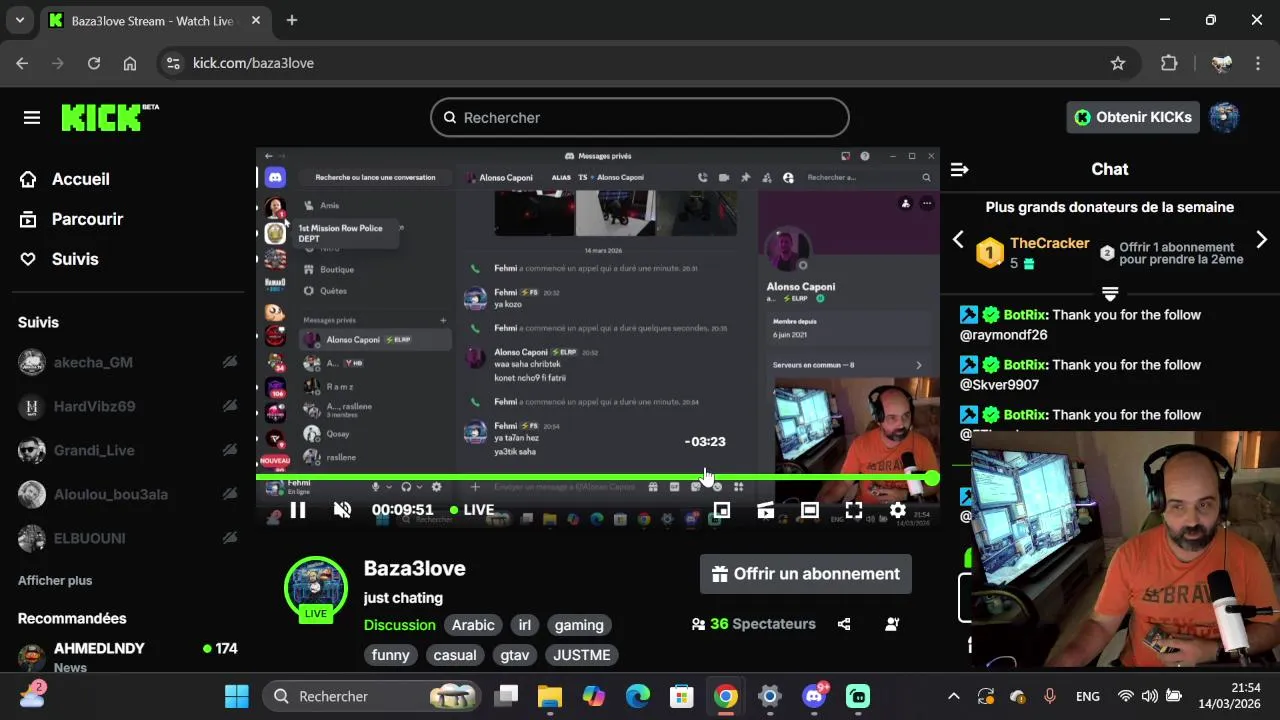Open AHMEDLNDY recommended channel
The height and width of the screenshot is (720, 1280).
(x=128, y=656)
